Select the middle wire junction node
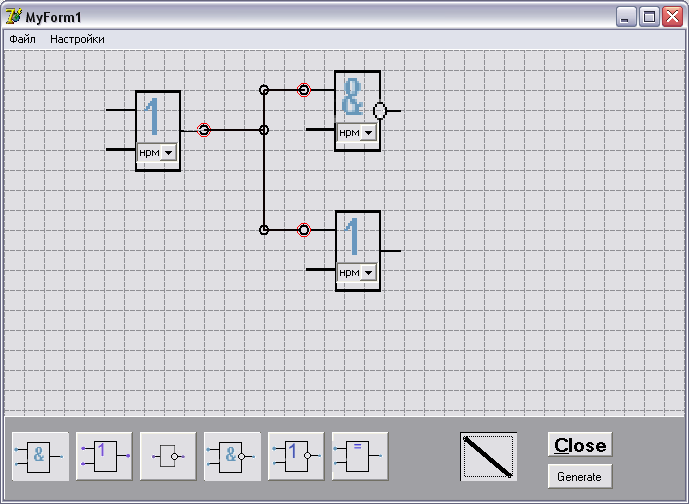 pos(264,130)
